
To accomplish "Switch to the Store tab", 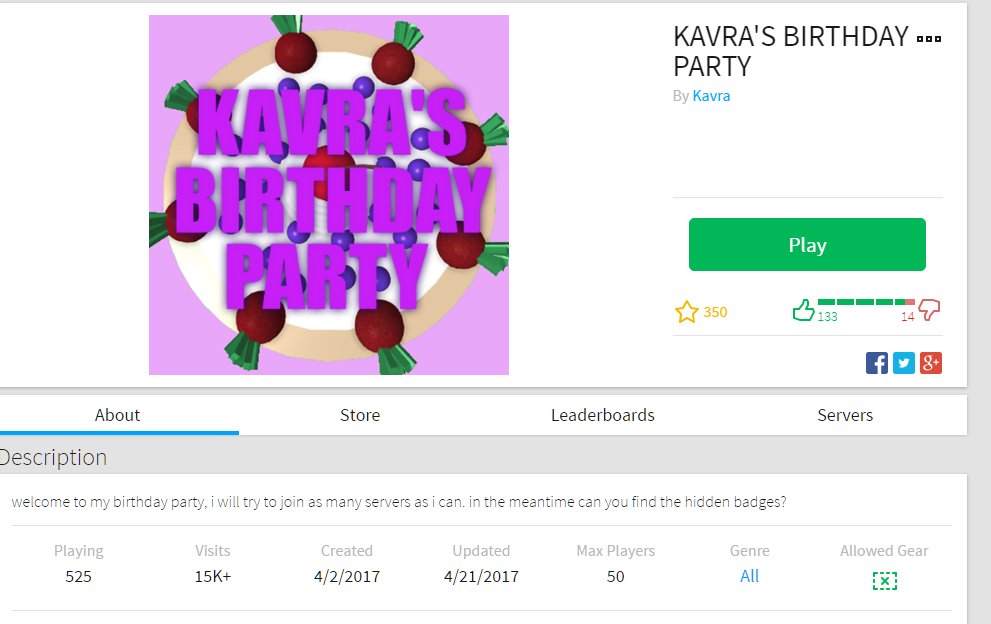I will click(x=360, y=415).
